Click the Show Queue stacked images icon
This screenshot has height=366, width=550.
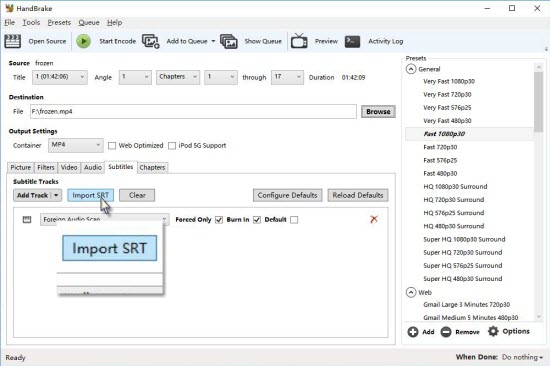pyautogui.click(x=229, y=41)
